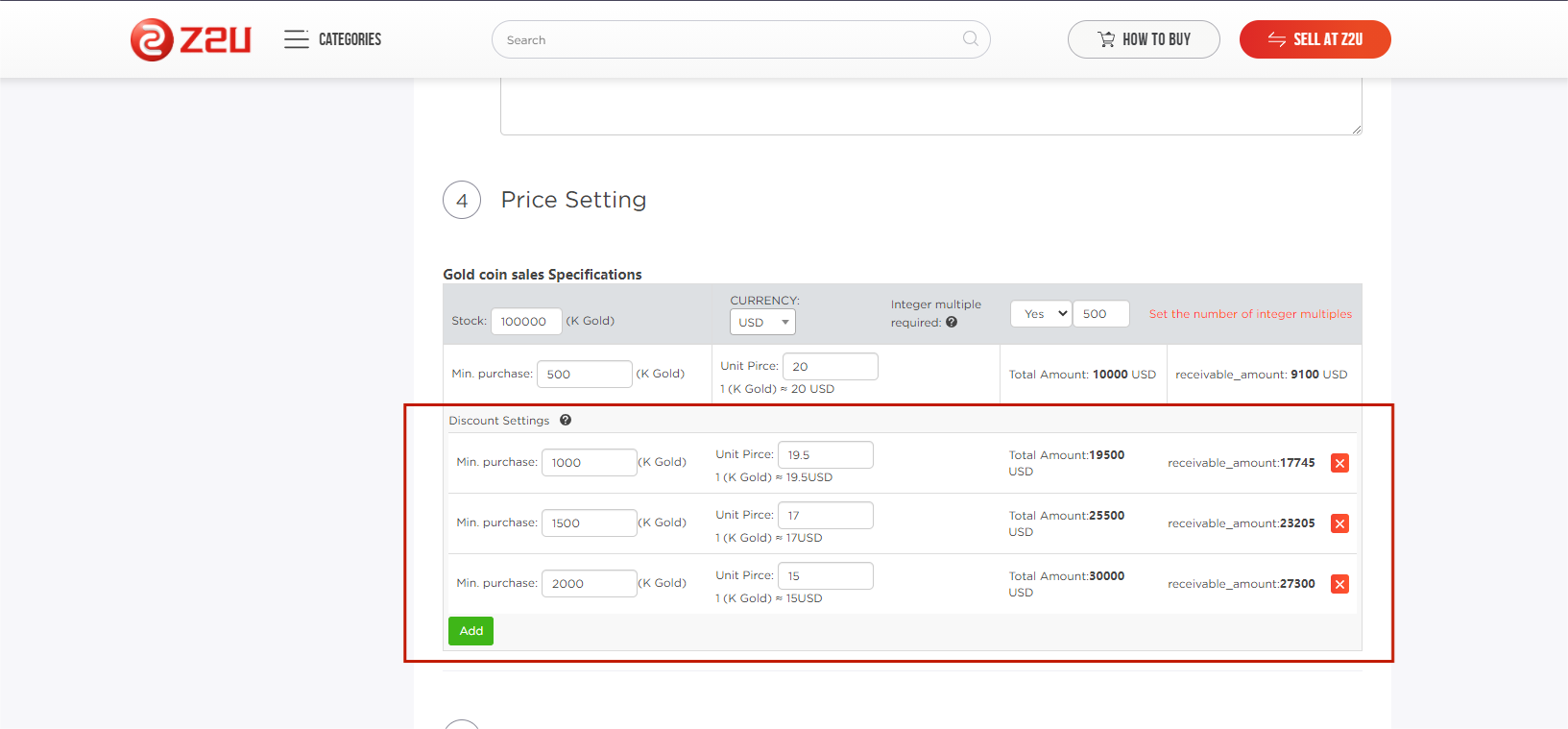Click the green Add discount button
The width and height of the screenshot is (1568, 729).
tap(470, 631)
